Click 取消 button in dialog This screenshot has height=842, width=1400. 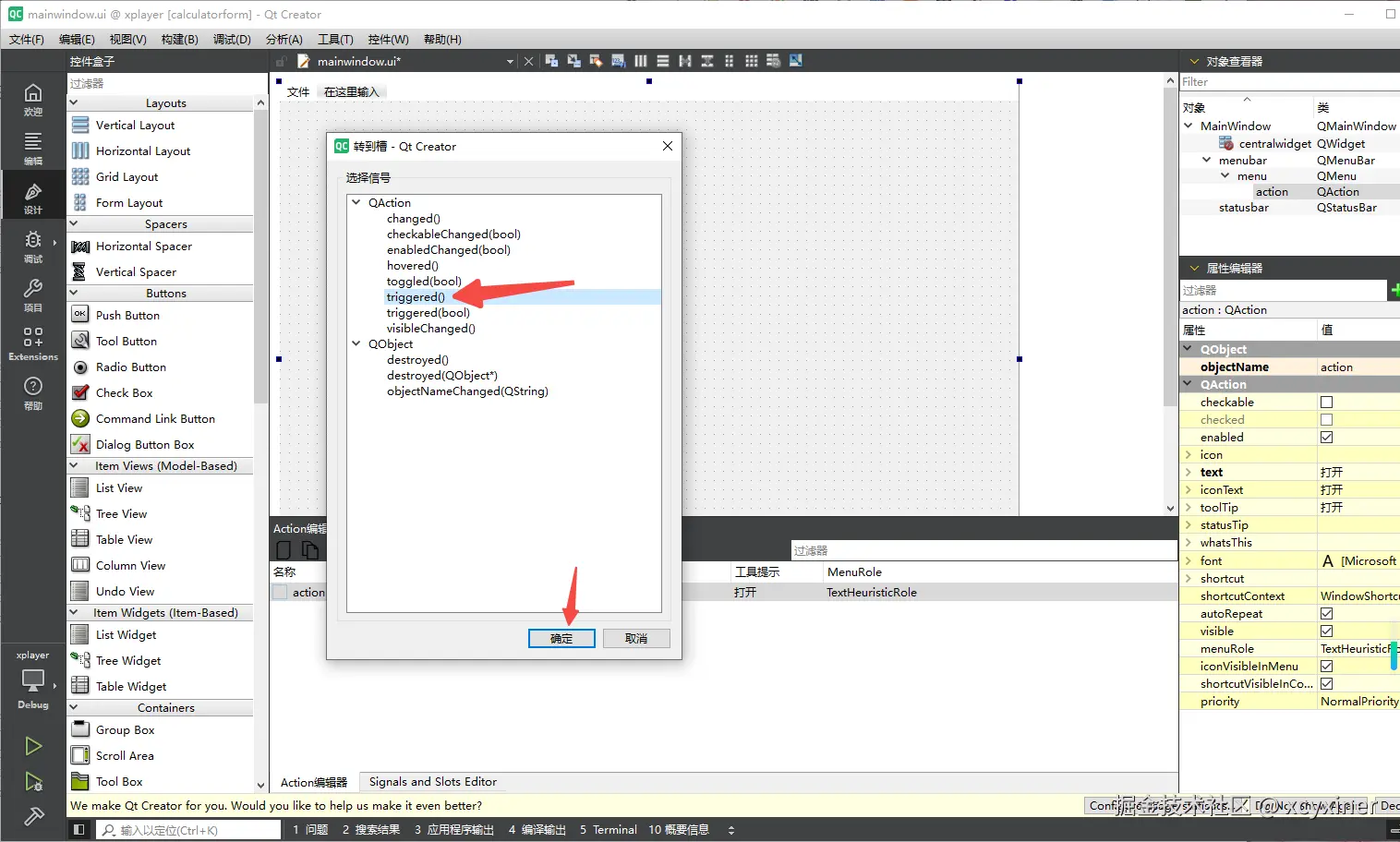636,639
